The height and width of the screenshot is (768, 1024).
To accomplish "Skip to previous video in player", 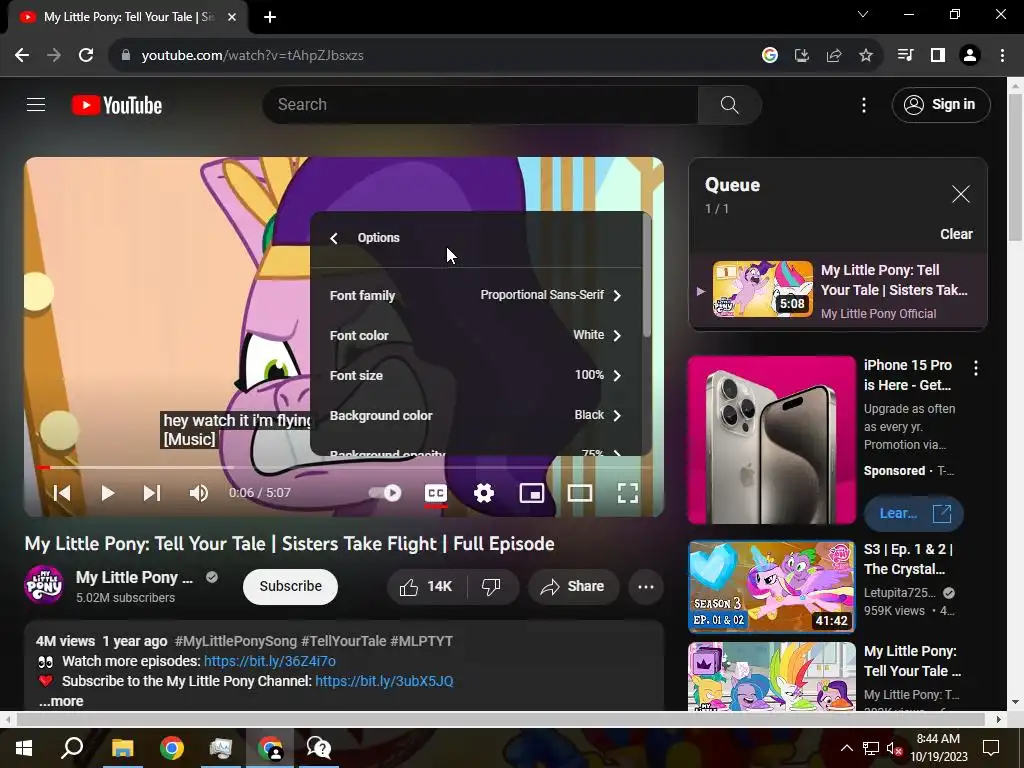I will pyautogui.click(x=61, y=493).
